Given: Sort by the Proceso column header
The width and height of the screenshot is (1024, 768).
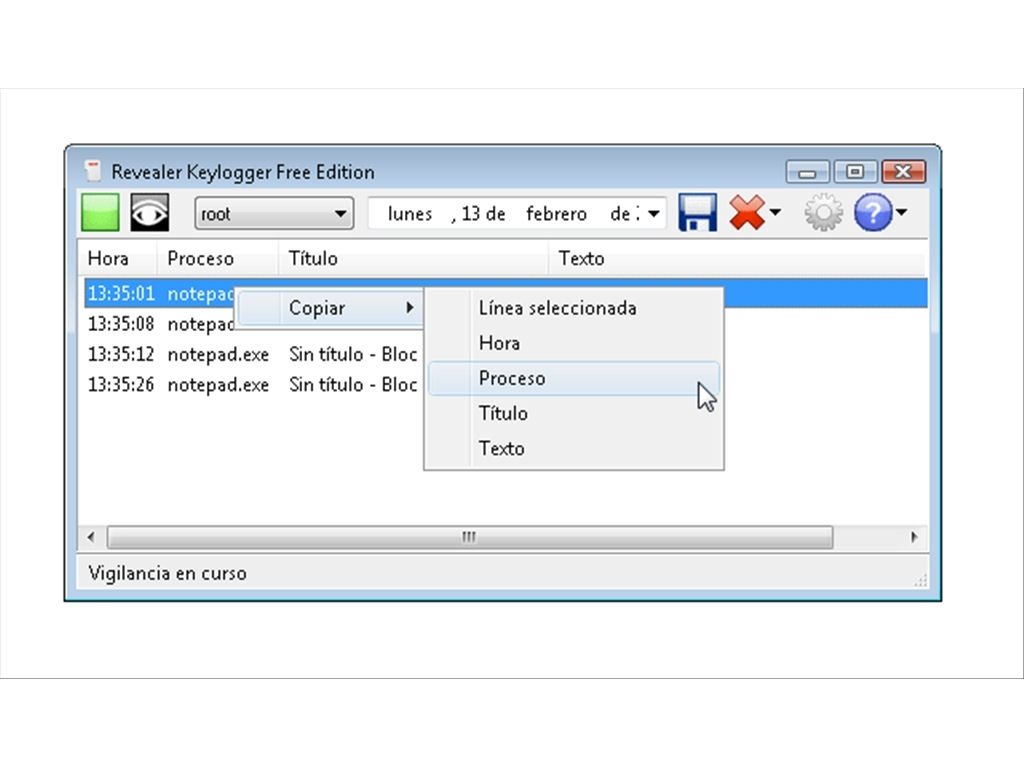Looking at the screenshot, I should point(217,259).
